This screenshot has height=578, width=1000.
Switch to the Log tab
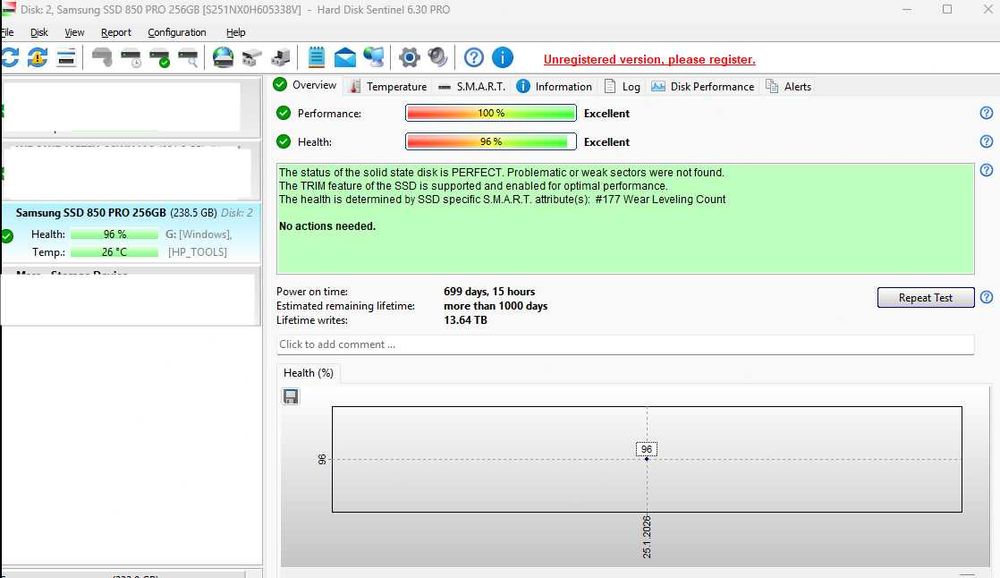coord(622,86)
